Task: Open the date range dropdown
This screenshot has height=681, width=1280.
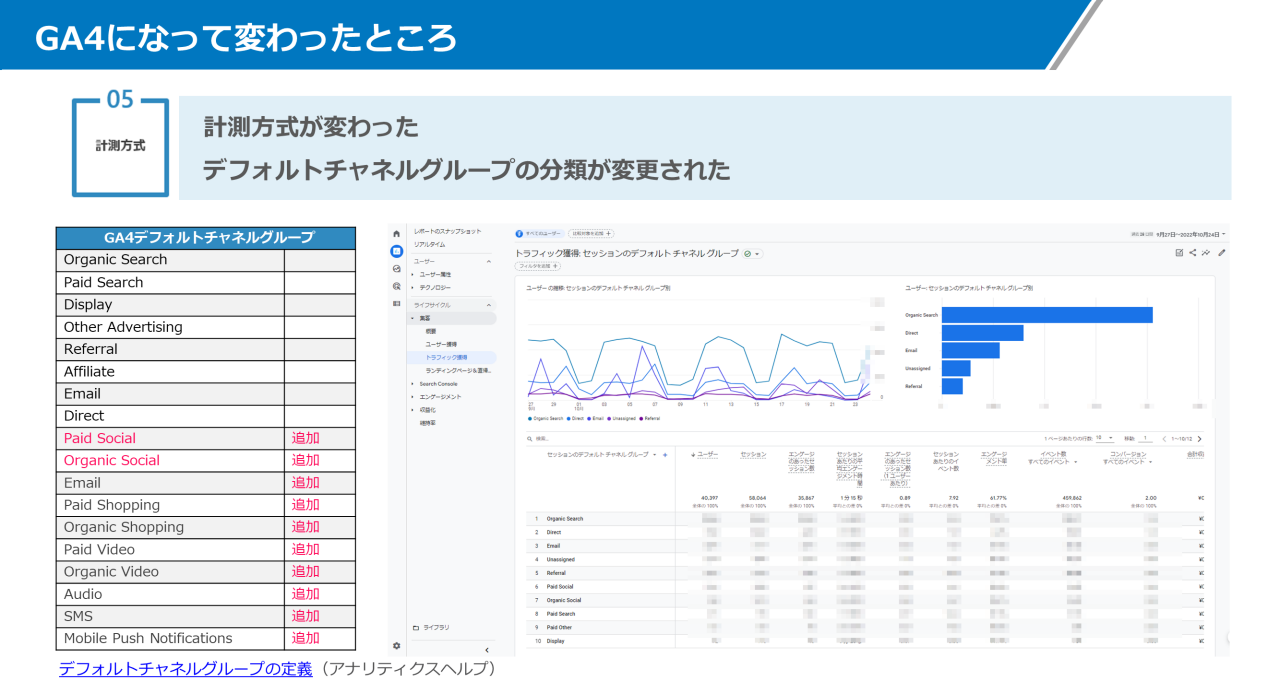Action: click(1190, 234)
